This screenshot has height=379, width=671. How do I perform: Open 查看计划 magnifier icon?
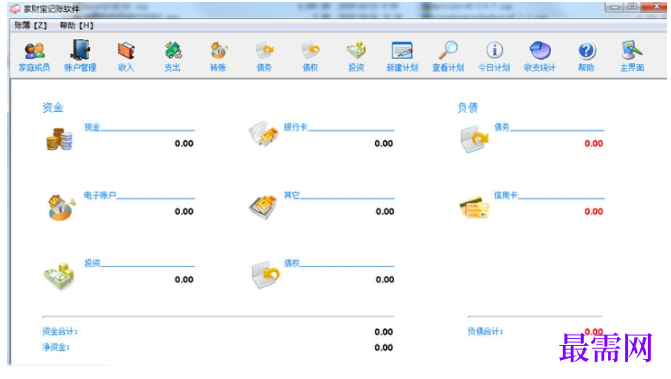(x=448, y=56)
